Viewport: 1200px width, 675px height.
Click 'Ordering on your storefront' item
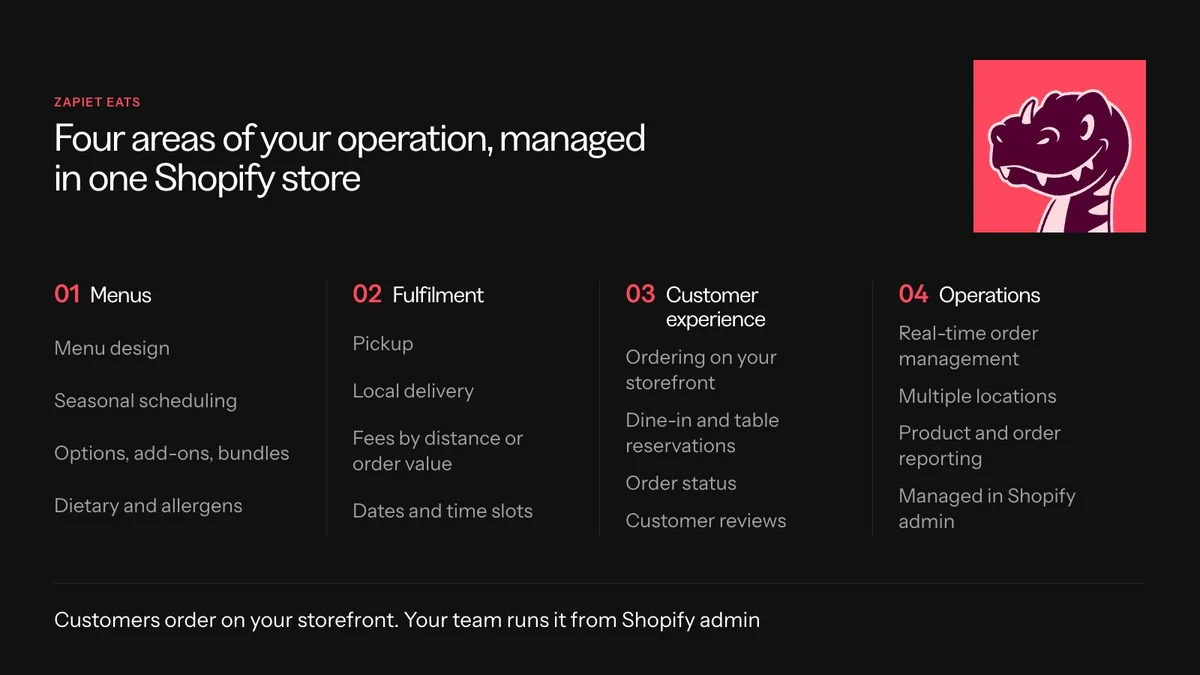click(x=701, y=370)
